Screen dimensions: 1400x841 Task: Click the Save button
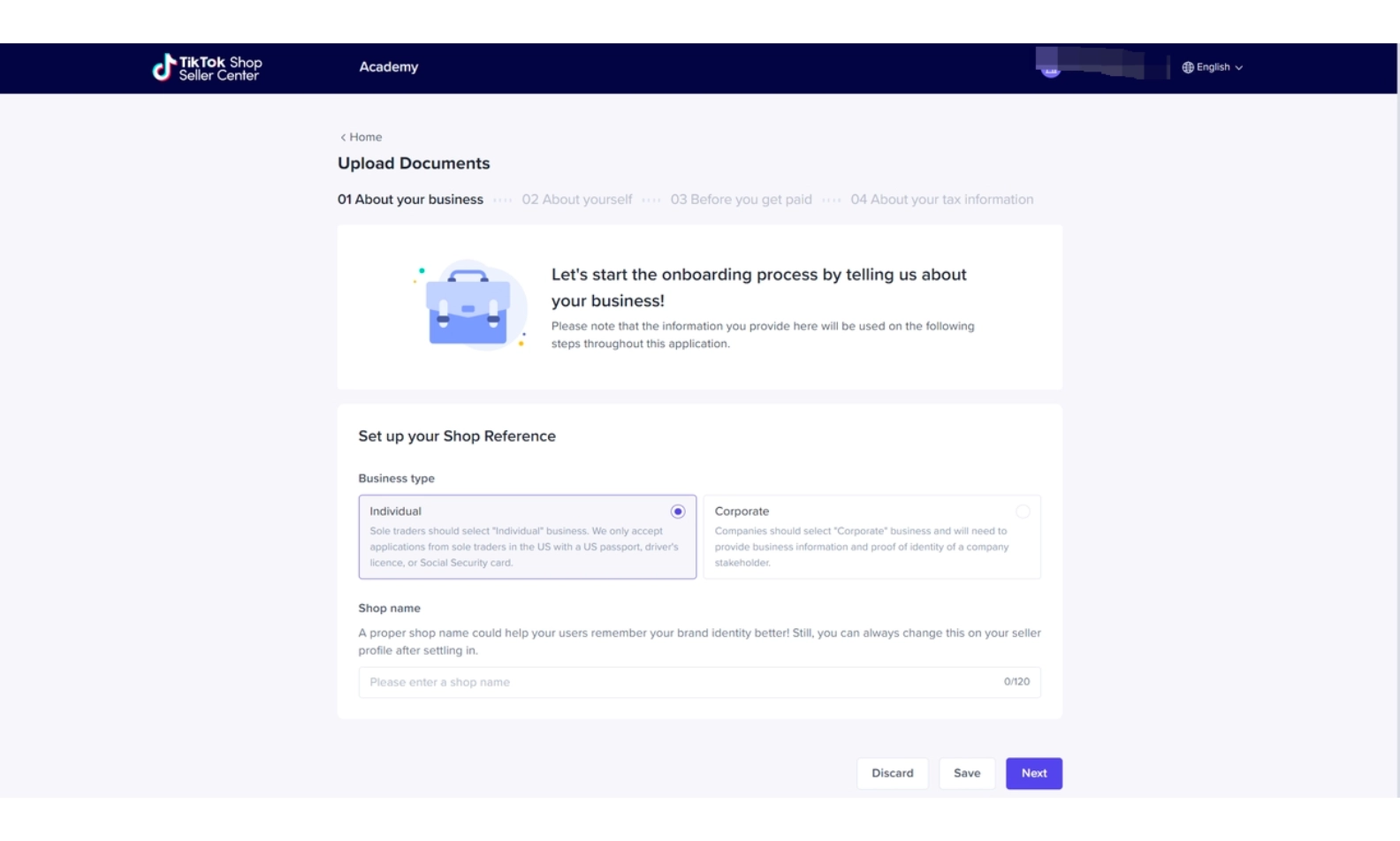click(x=967, y=773)
